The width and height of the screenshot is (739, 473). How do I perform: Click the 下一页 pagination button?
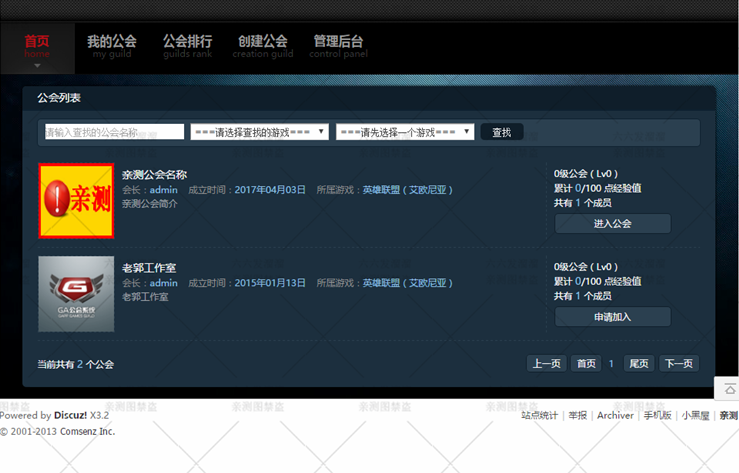tap(679, 364)
